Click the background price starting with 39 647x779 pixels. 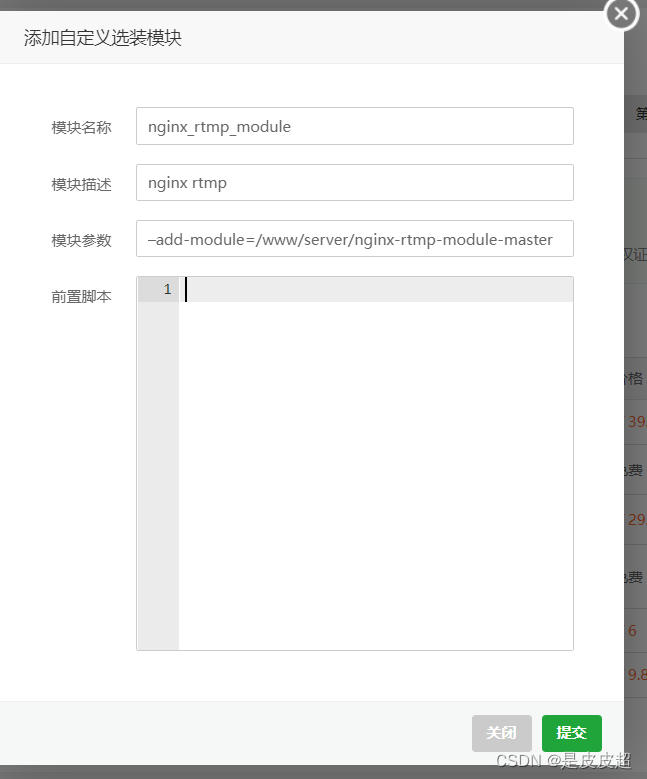637,422
